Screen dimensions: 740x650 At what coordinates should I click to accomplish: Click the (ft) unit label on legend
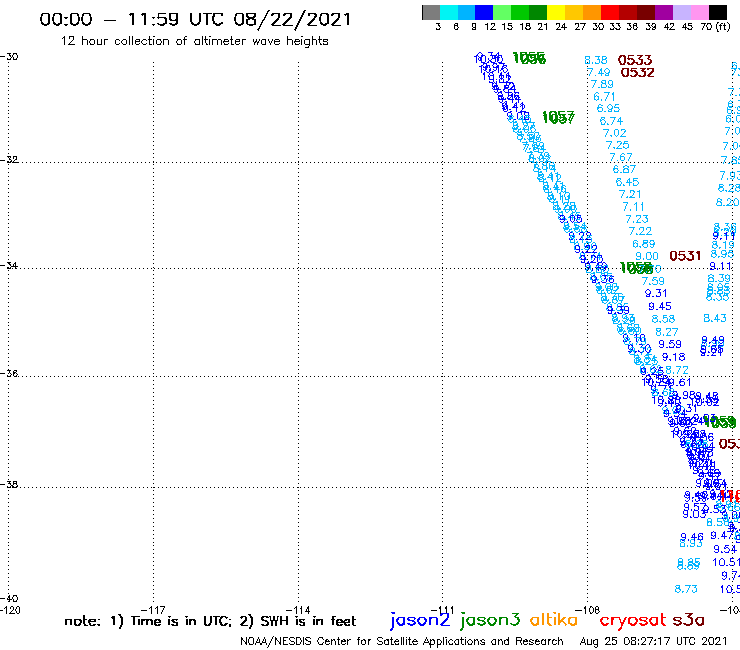[x=722, y=27]
